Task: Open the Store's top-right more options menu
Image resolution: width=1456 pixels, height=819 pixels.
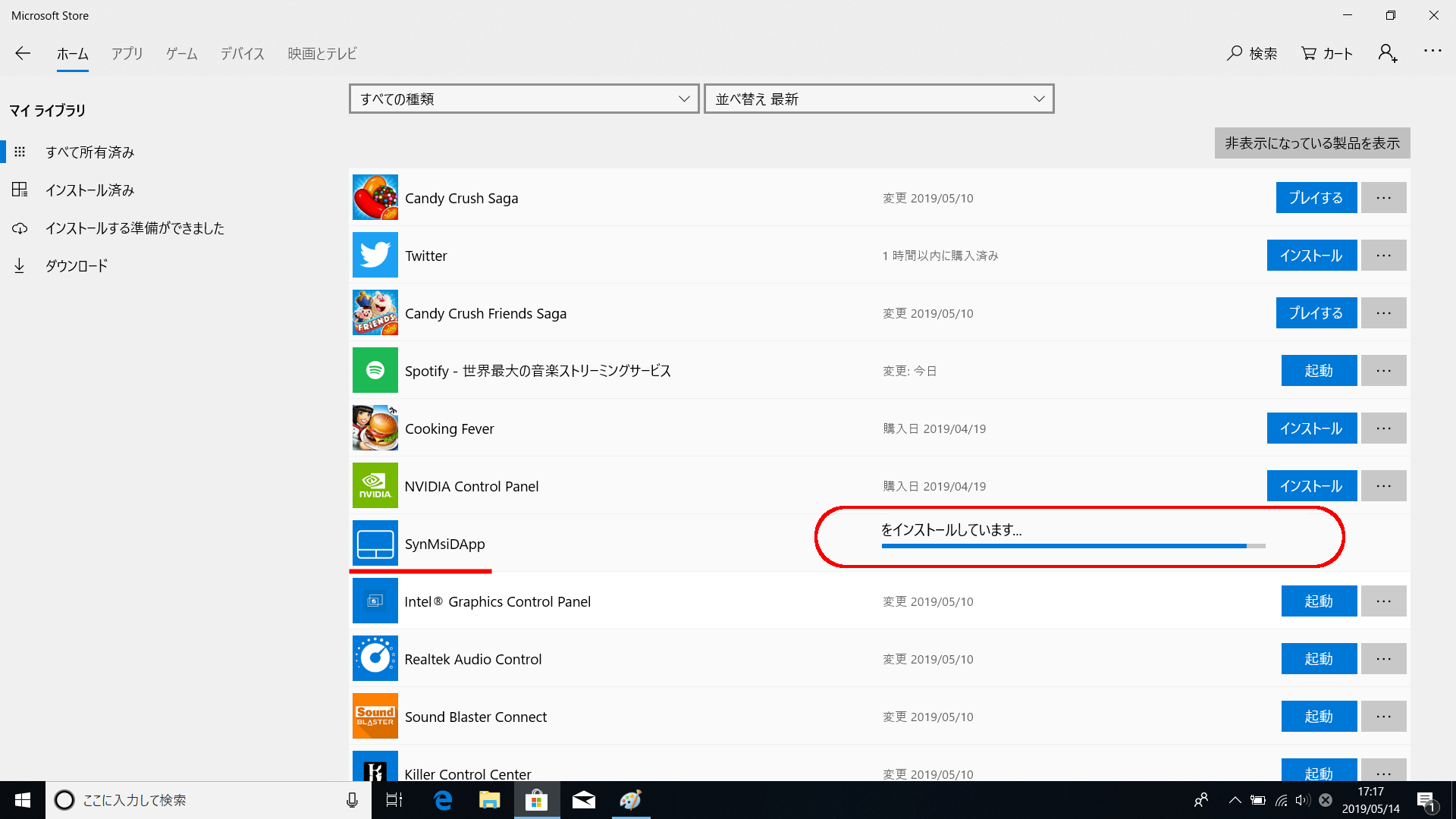Action: pyautogui.click(x=1432, y=51)
